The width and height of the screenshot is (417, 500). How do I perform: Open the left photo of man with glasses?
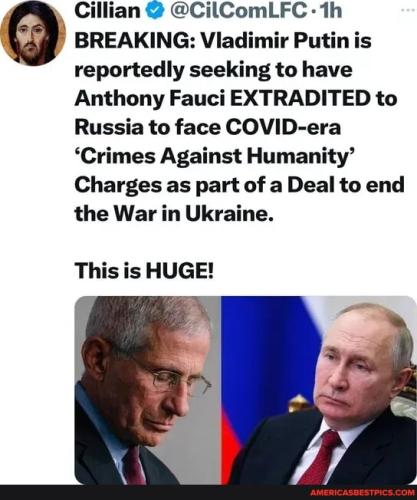click(x=147, y=390)
